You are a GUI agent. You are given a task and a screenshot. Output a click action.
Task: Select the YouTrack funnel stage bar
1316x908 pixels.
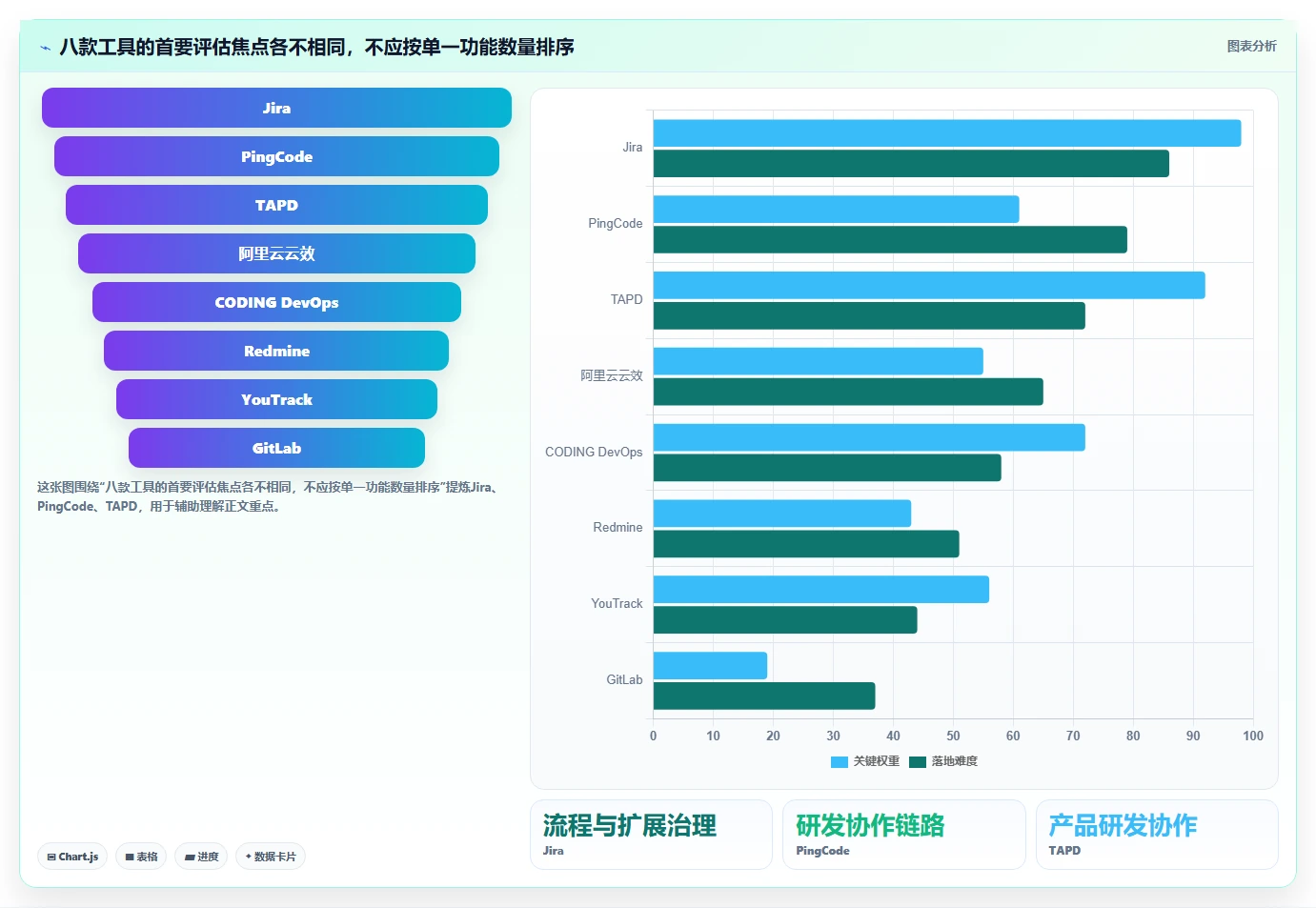[x=276, y=399]
